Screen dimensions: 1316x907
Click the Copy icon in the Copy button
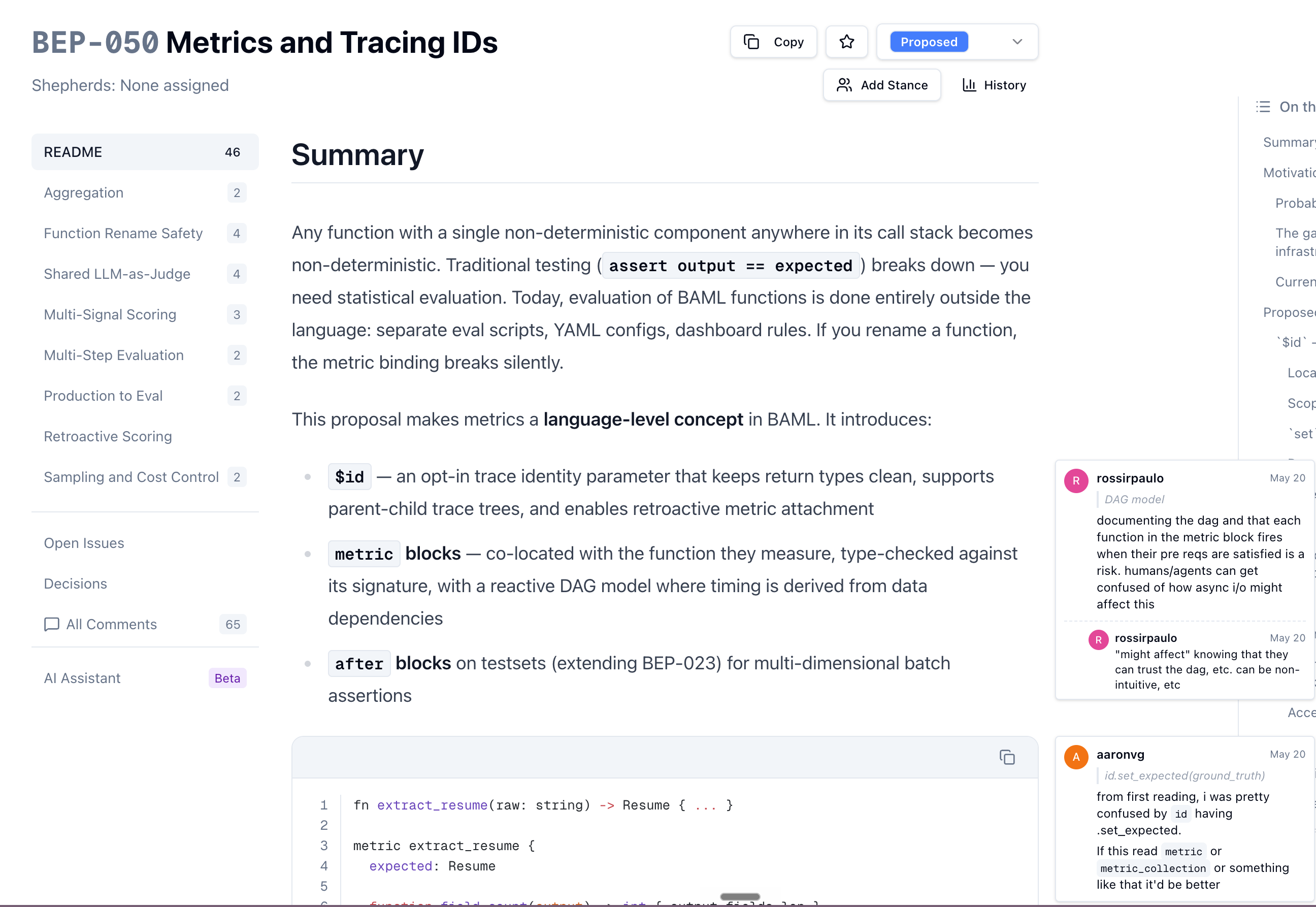[751, 42]
